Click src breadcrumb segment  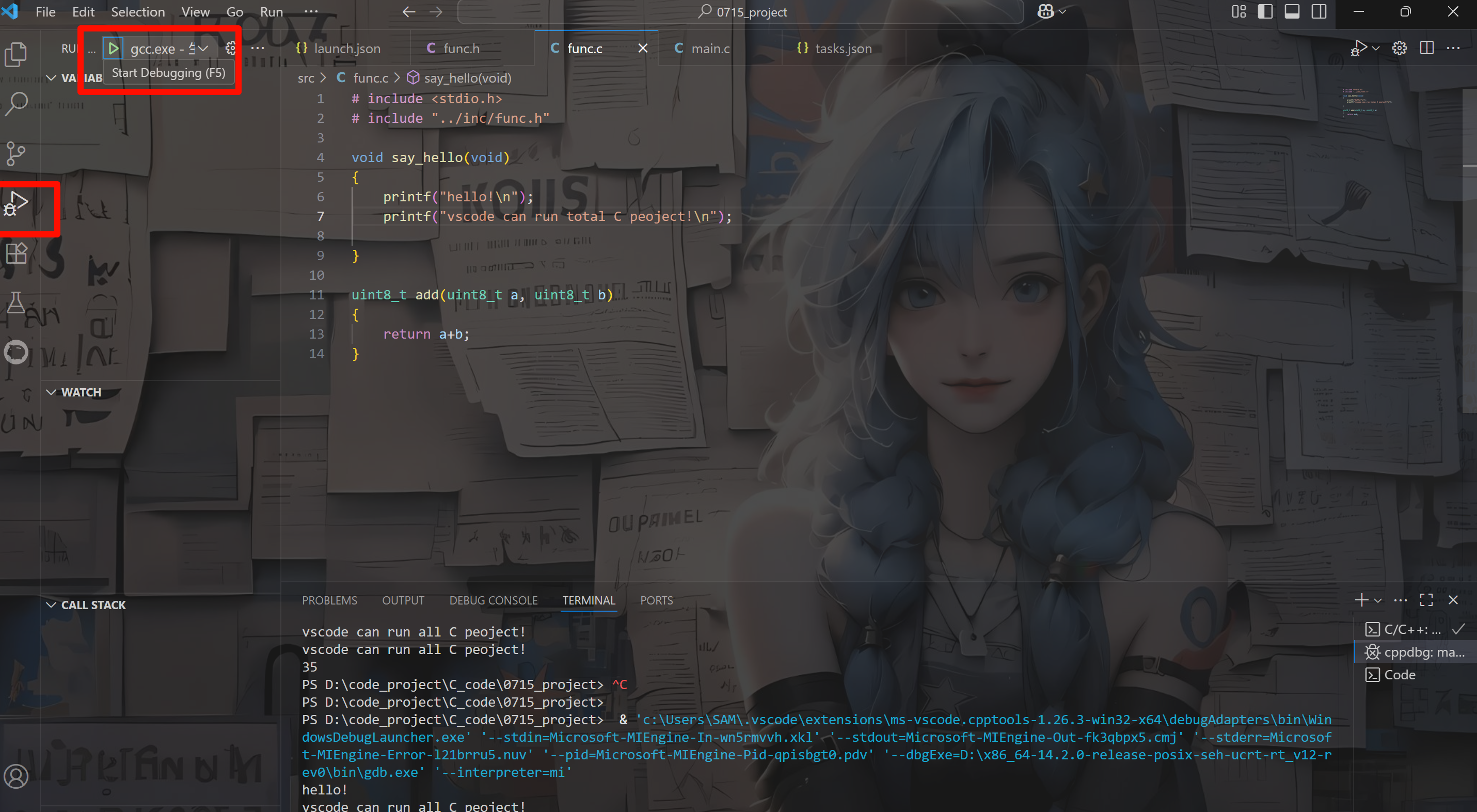pos(306,78)
